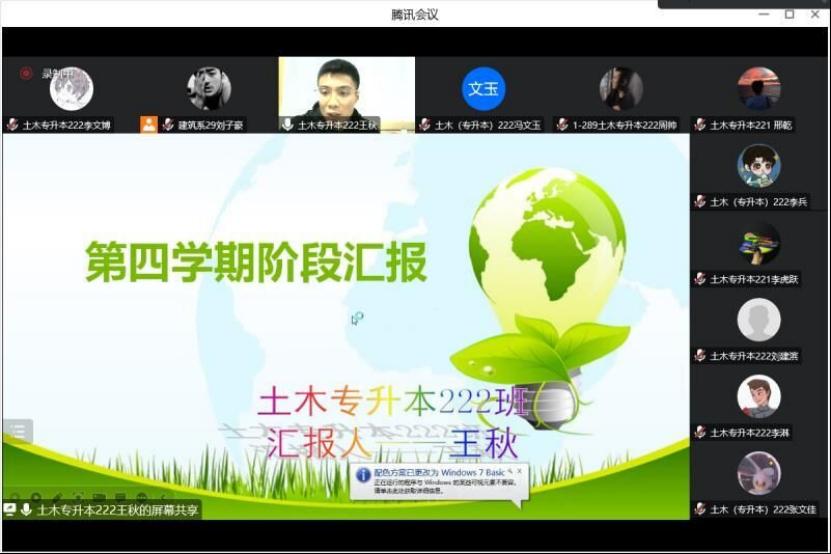Click orange host badge for 刘子豪
831x554 pixels.
[149, 125]
